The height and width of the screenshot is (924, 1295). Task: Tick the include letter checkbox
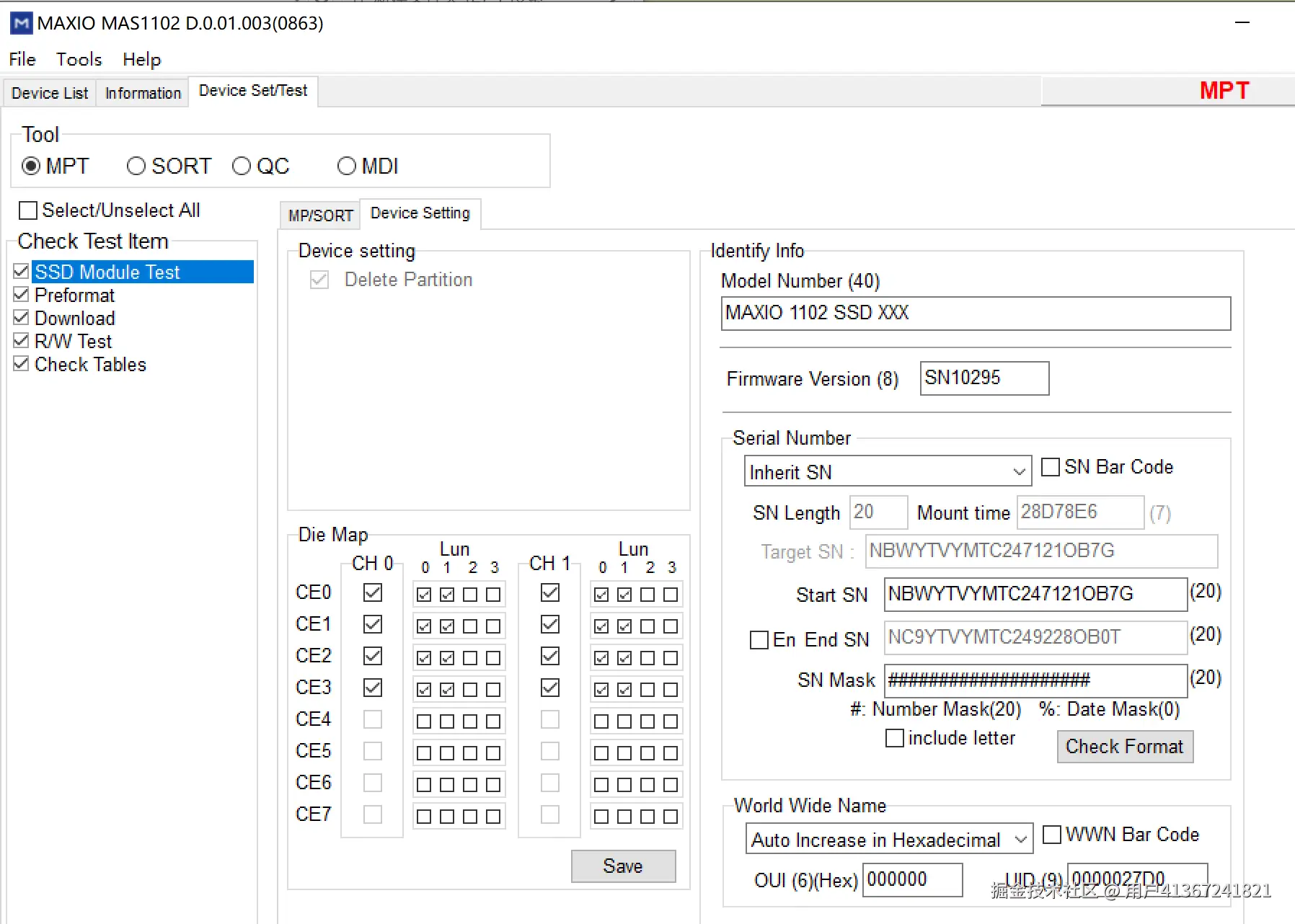(x=895, y=738)
